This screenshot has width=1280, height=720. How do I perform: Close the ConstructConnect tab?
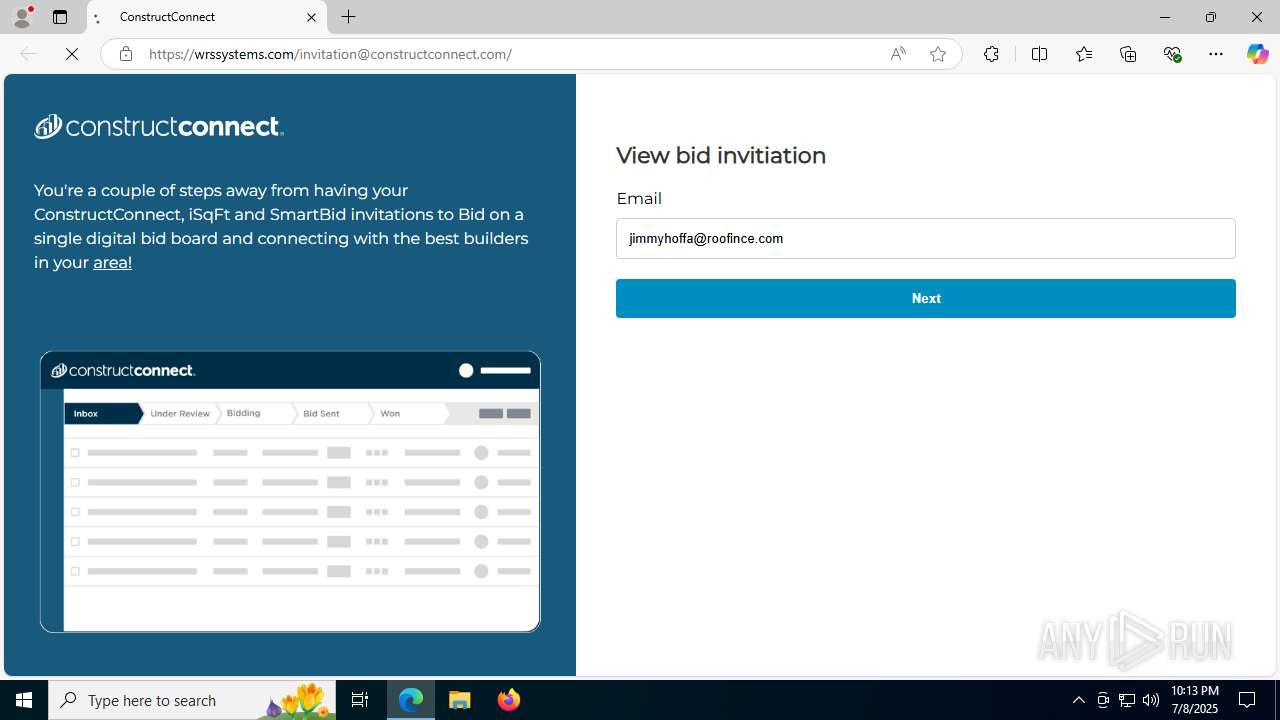(311, 17)
